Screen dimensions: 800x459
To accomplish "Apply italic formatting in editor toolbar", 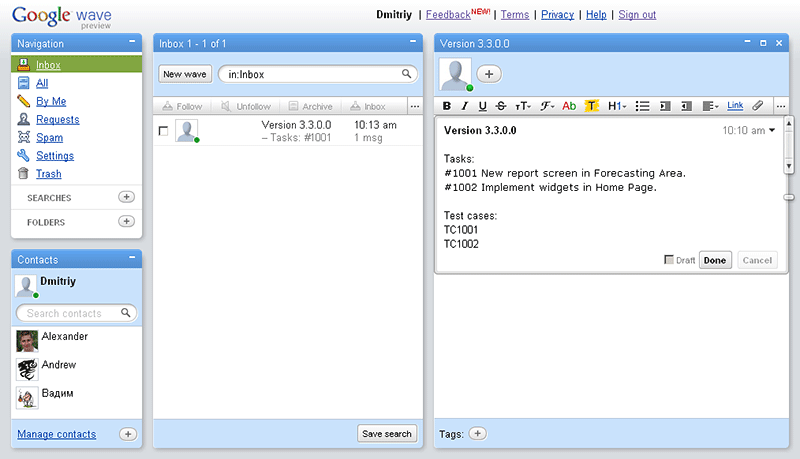I will (x=464, y=106).
